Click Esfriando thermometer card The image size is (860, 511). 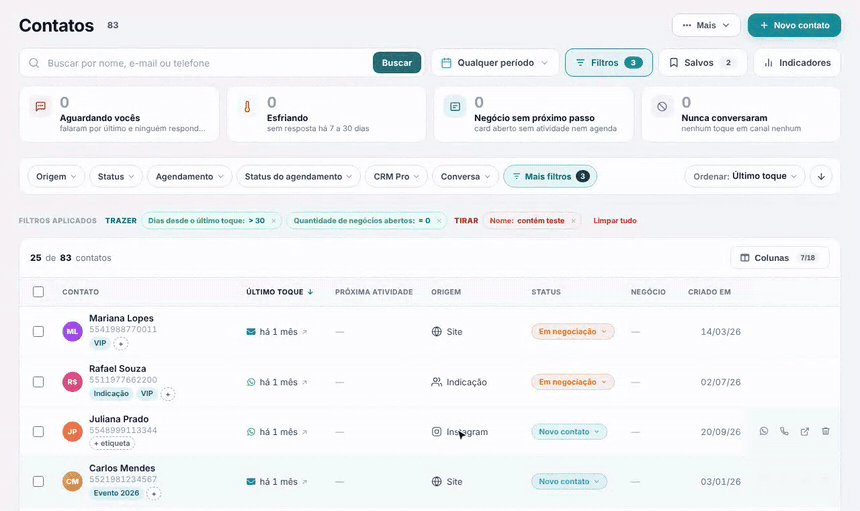pyautogui.click(x=326, y=115)
